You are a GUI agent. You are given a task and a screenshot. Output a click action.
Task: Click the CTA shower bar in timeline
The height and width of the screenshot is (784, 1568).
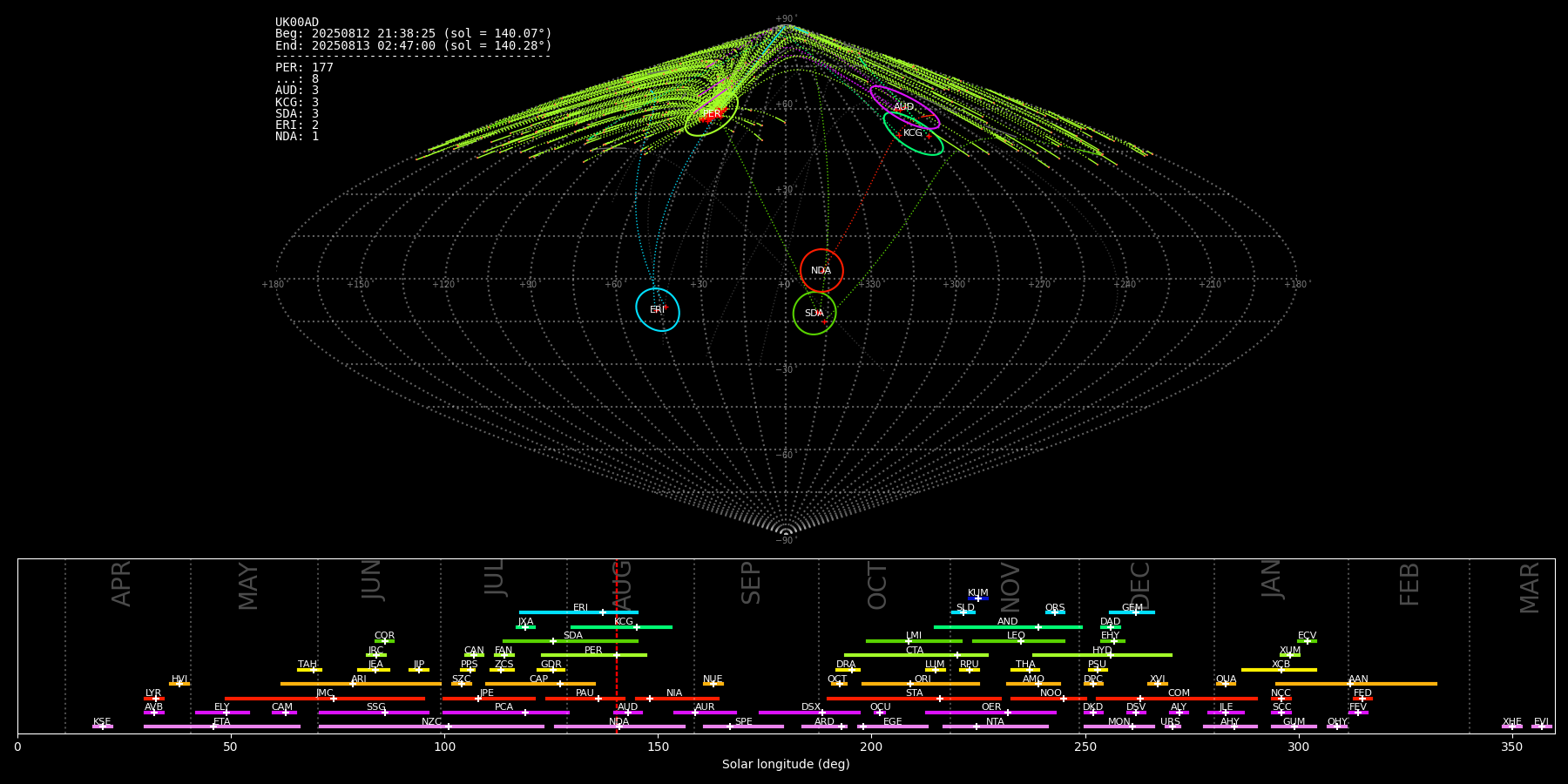coord(916,655)
